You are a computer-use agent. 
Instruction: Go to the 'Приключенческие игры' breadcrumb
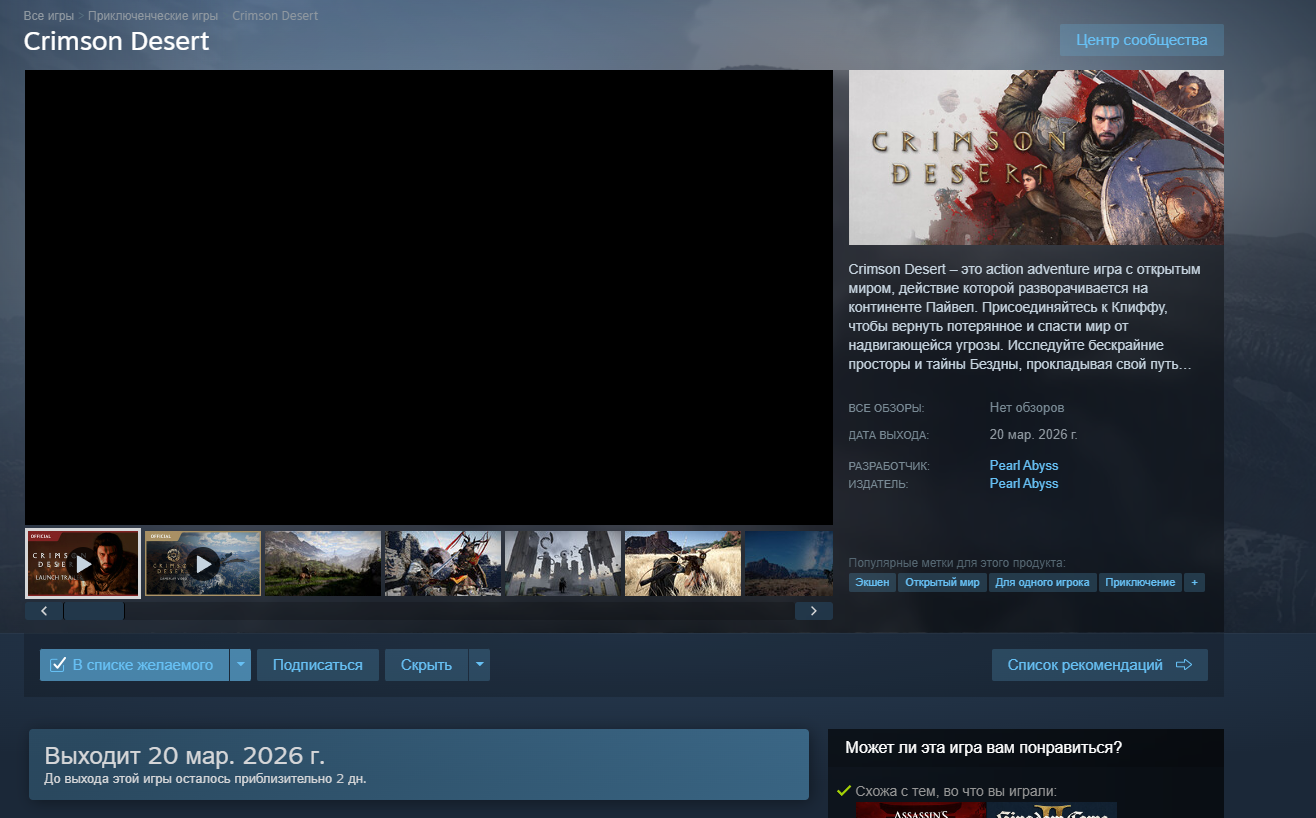coord(153,17)
